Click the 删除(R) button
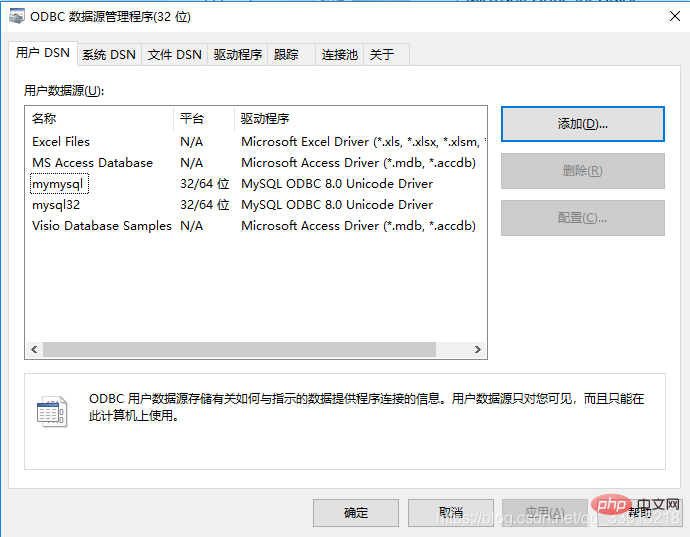Image resolution: width=690 pixels, height=537 pixels. [x=583, y=171]
